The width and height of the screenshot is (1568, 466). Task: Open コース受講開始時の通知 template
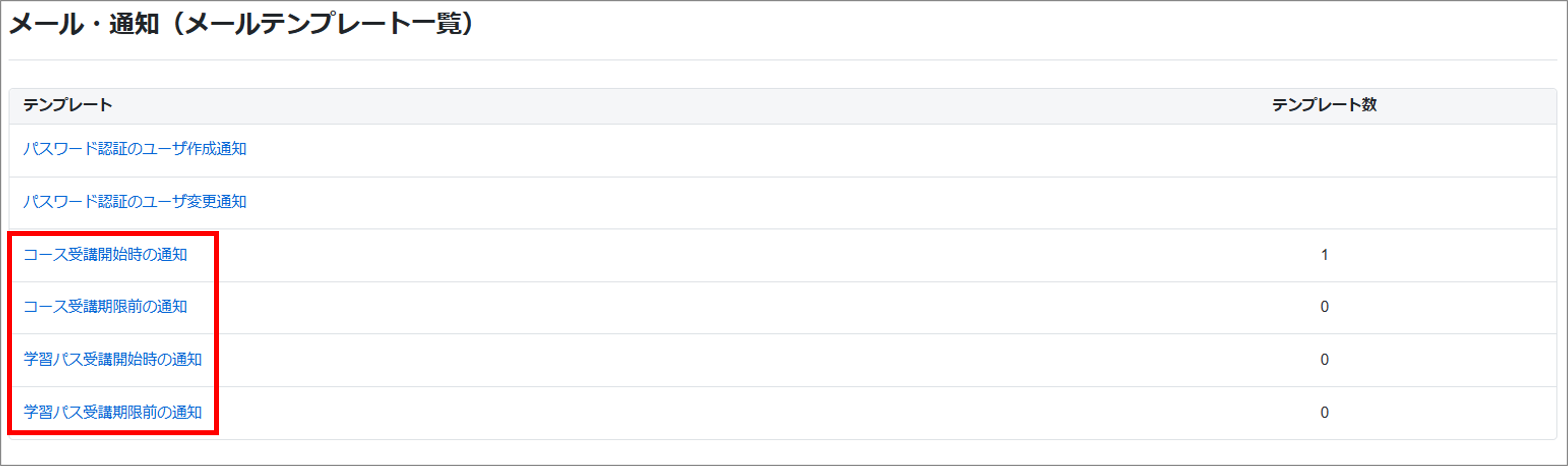pyautogui.click(x=105, y=255)
